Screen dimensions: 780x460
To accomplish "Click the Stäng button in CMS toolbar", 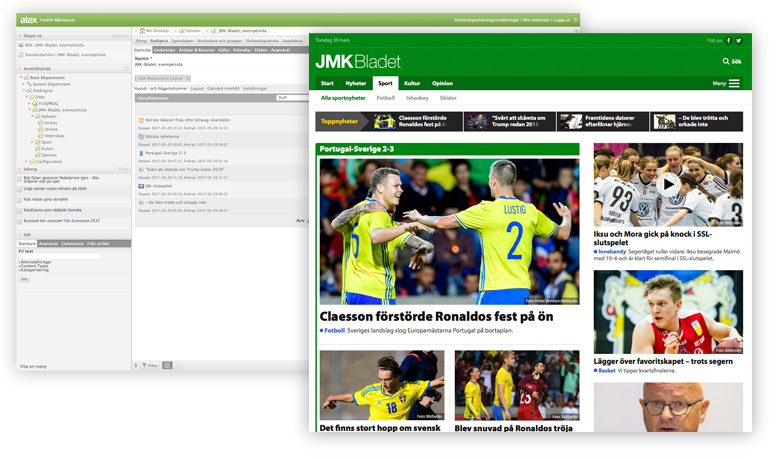I will click(141, 41).
